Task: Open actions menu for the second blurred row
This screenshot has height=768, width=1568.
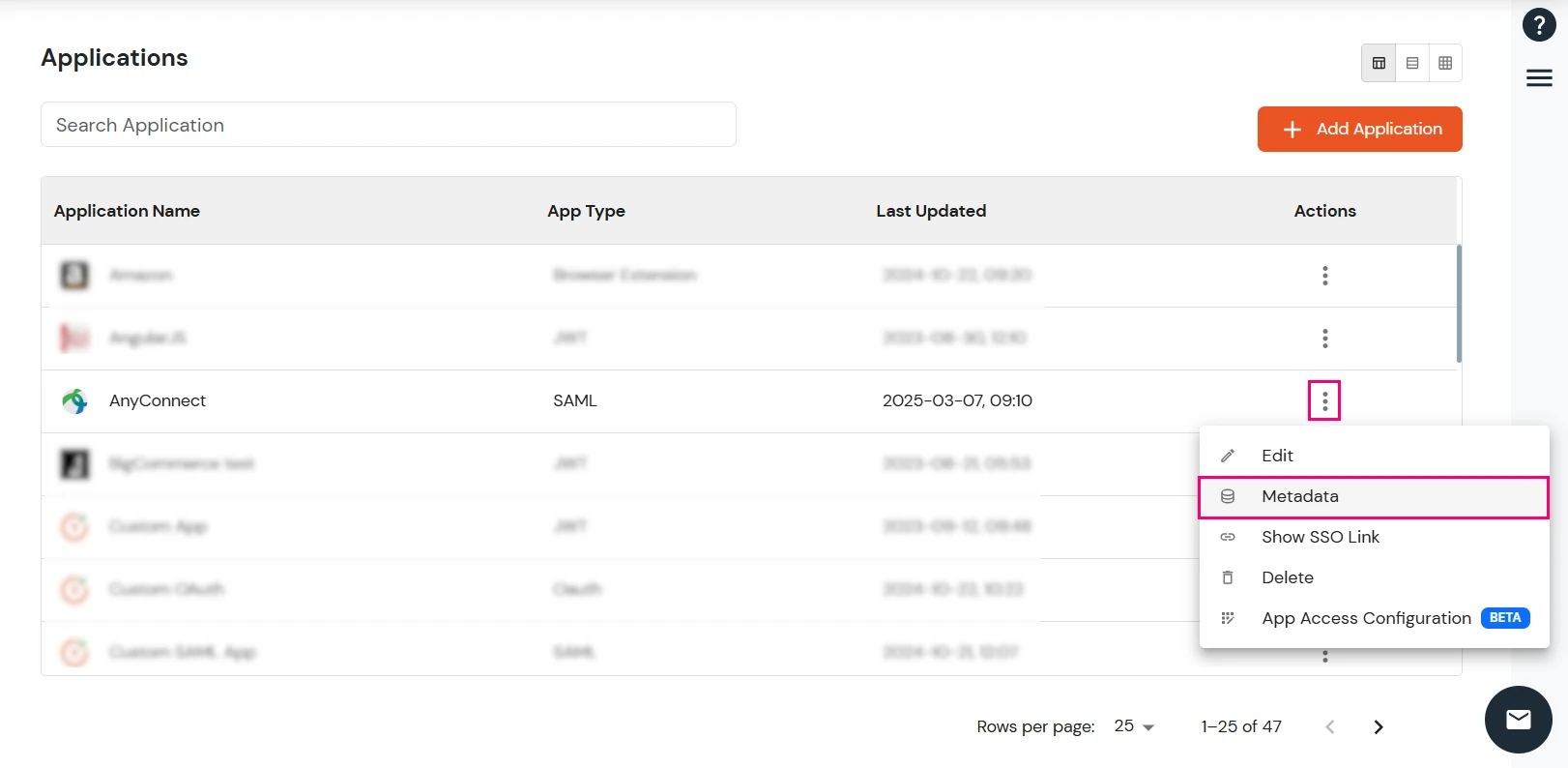Action: (x=1324, y=339)
